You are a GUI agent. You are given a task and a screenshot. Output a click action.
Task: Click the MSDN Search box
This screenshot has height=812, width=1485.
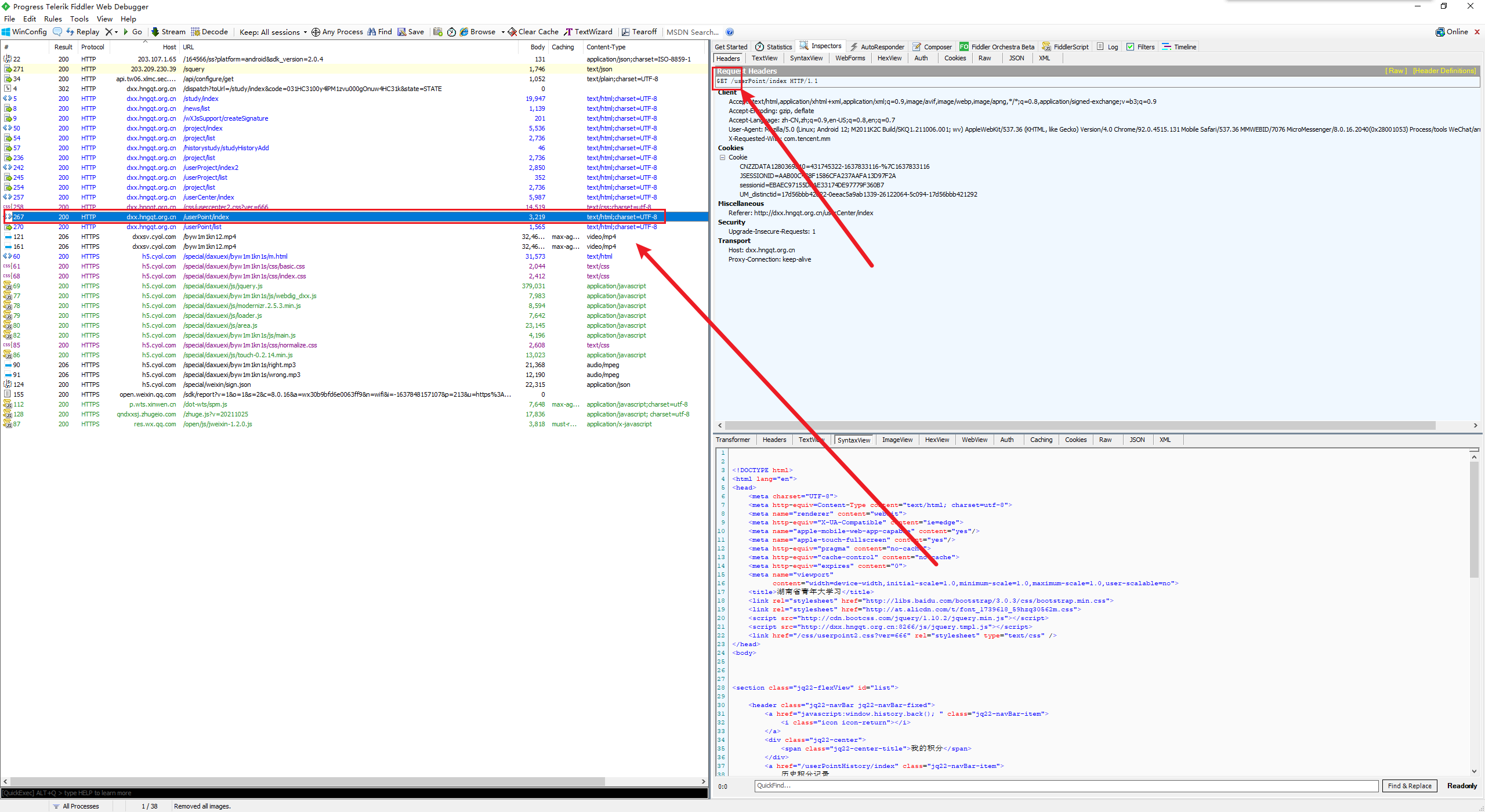[693, 32]
